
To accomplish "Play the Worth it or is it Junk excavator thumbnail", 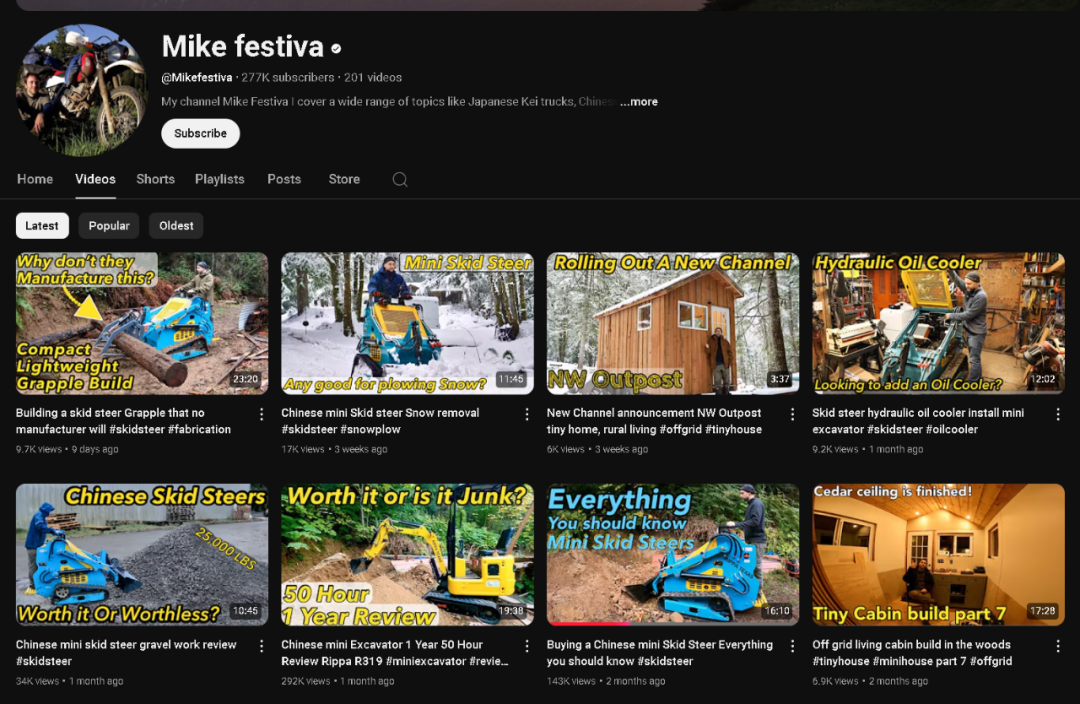I will click(407, 555).
